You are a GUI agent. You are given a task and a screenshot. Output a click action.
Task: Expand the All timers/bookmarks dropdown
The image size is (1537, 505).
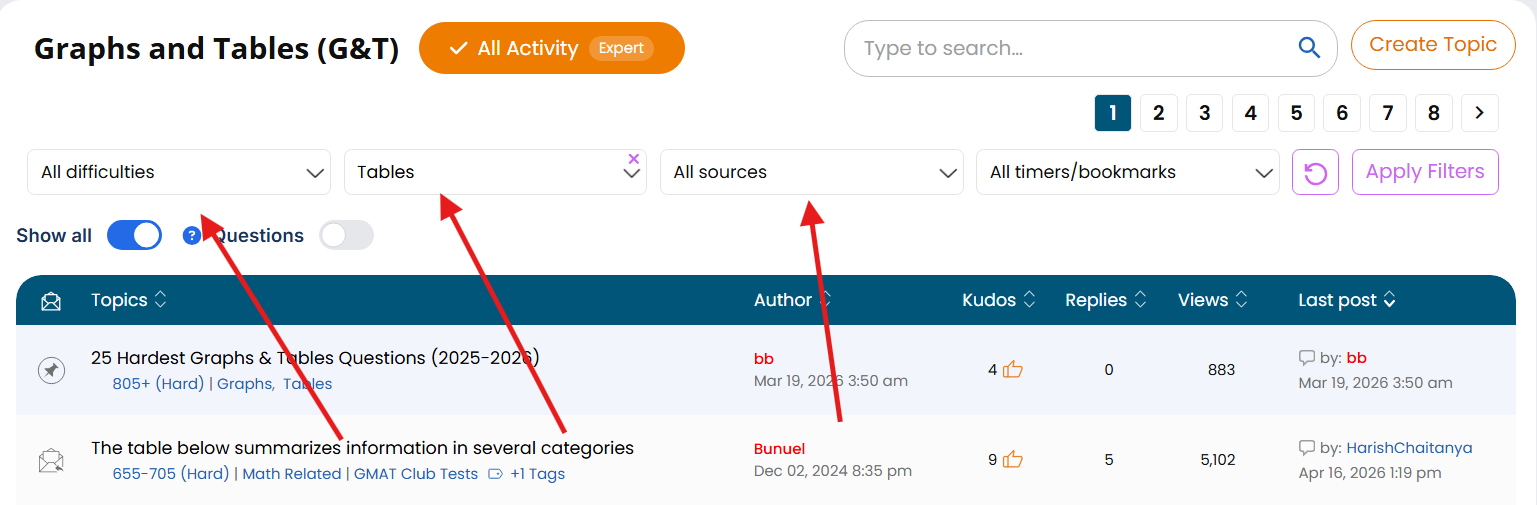pos(1127,172)
